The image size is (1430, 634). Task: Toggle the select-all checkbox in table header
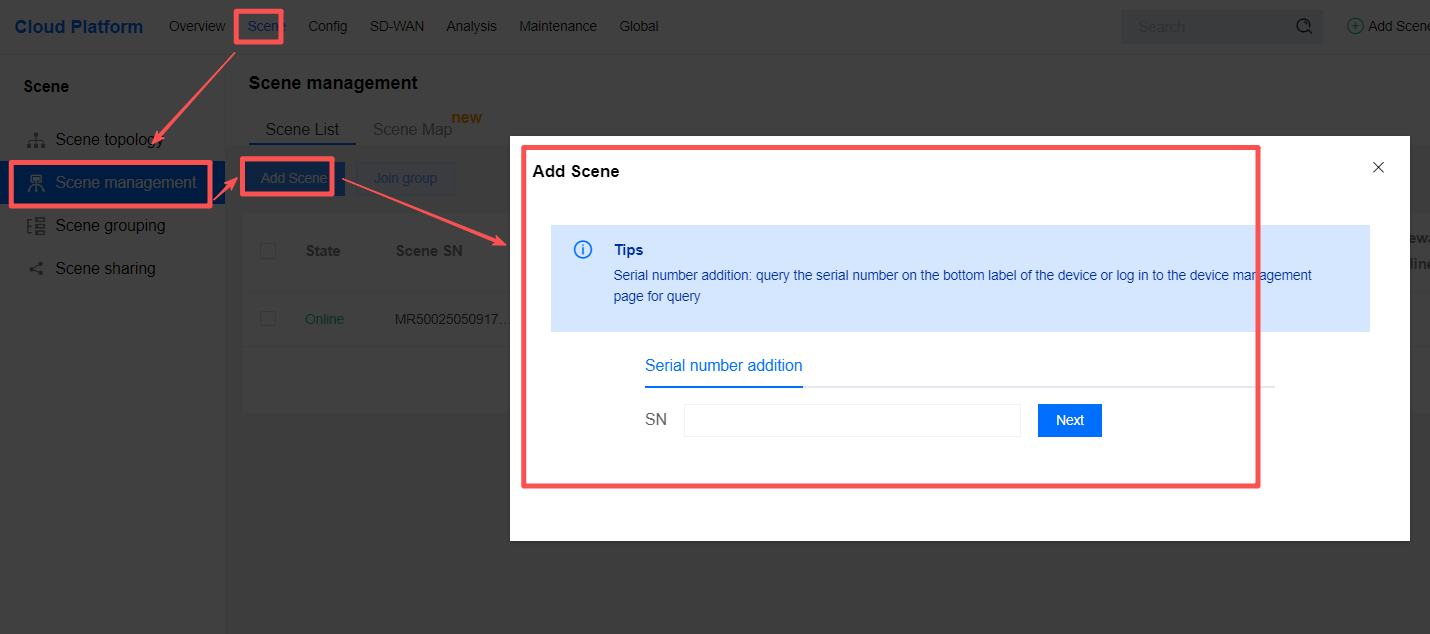point(268,251)
